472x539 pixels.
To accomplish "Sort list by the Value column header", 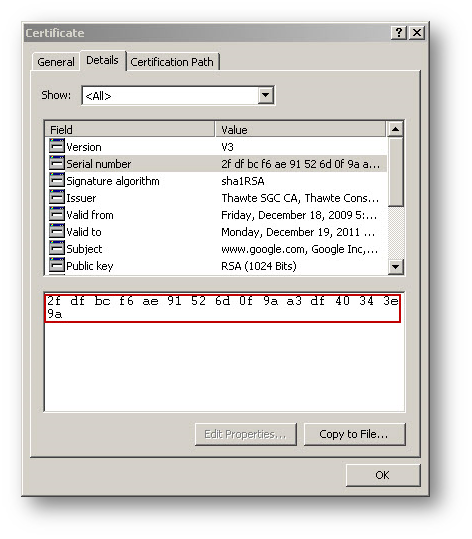I will pyautogui.click(x=301, y=130).
